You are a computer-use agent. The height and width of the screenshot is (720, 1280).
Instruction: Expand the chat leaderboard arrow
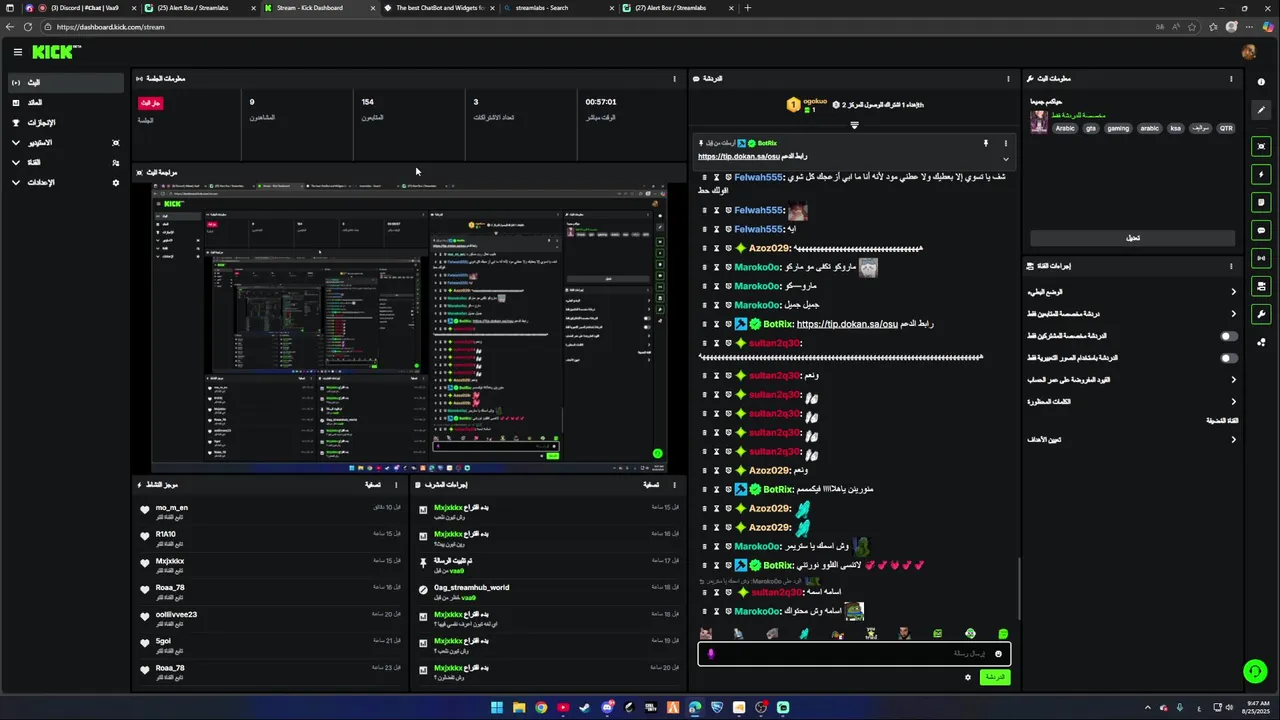[x=854, y=125]
